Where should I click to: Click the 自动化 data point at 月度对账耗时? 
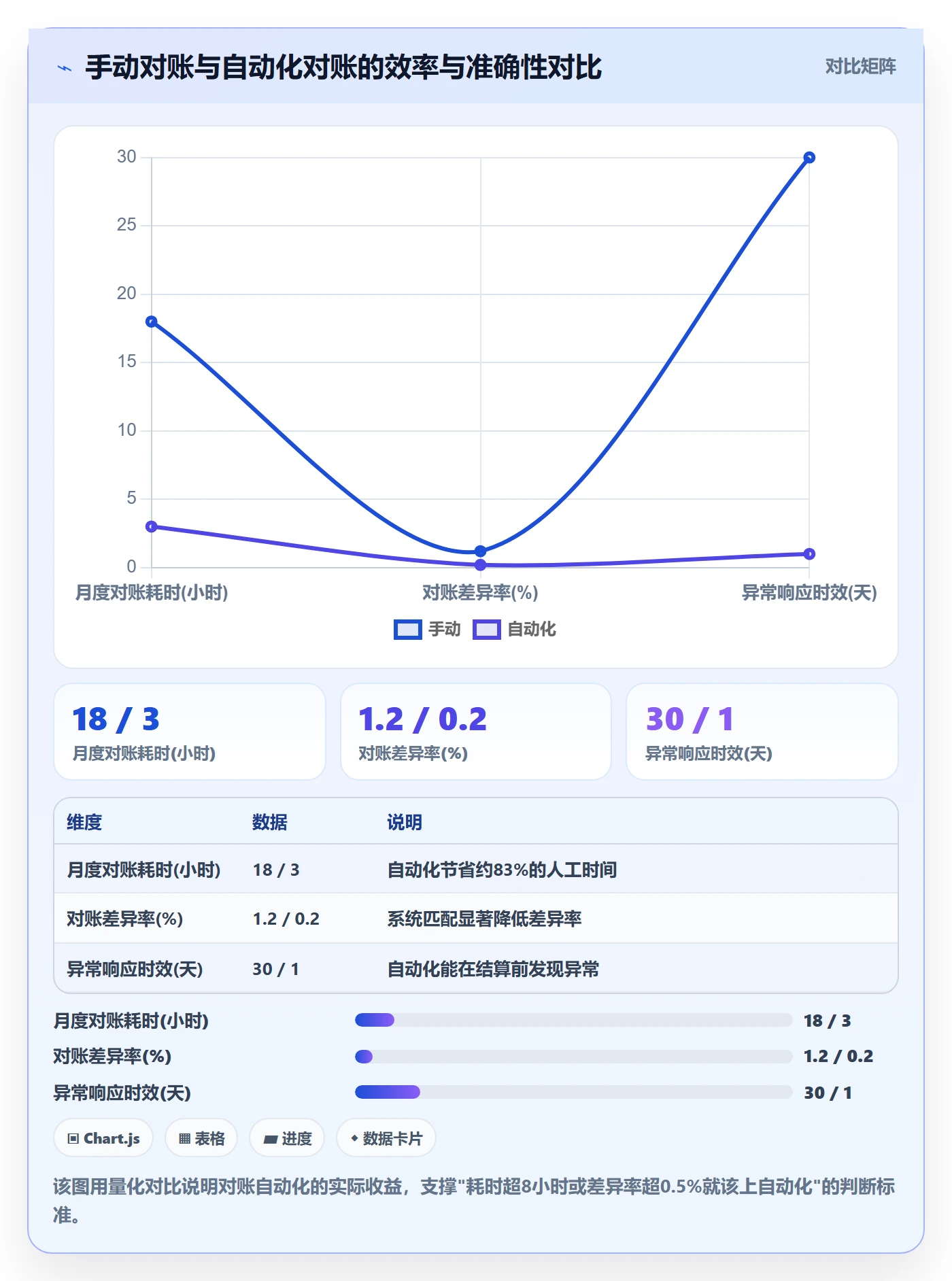click(152, 526)
